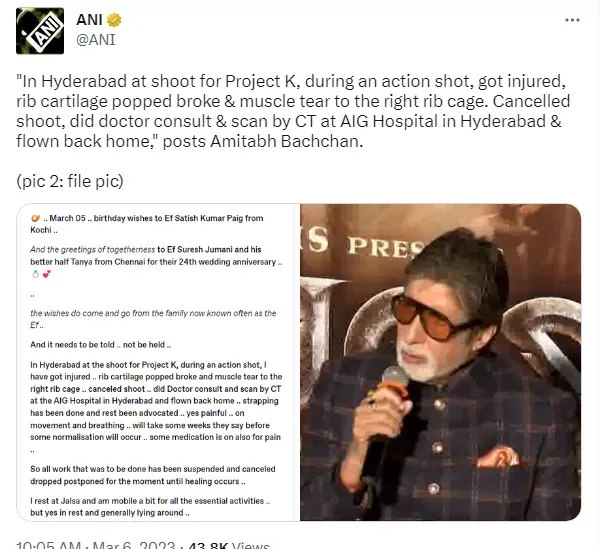Open the ANI profile avatar
This screenshot has height=549, width=601.
[40, 31]
